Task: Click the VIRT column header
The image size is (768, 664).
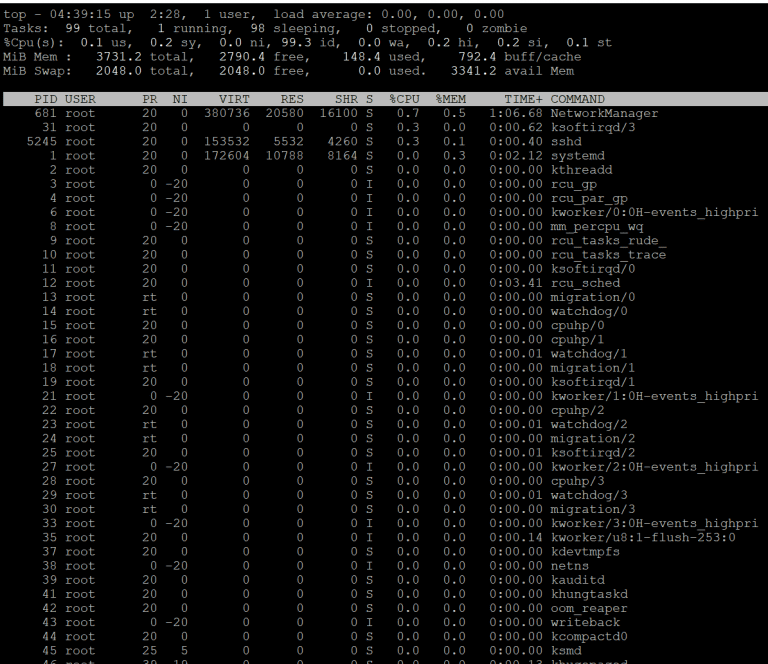Action: (x=234, y=99)
